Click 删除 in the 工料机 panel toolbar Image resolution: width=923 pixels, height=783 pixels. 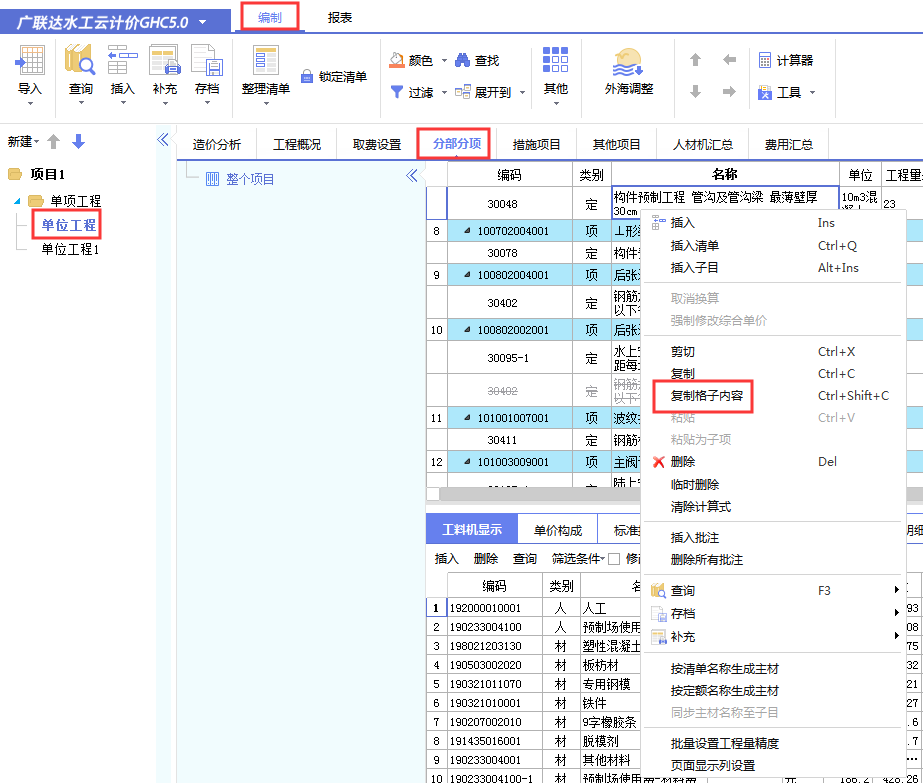pos(487,558)
